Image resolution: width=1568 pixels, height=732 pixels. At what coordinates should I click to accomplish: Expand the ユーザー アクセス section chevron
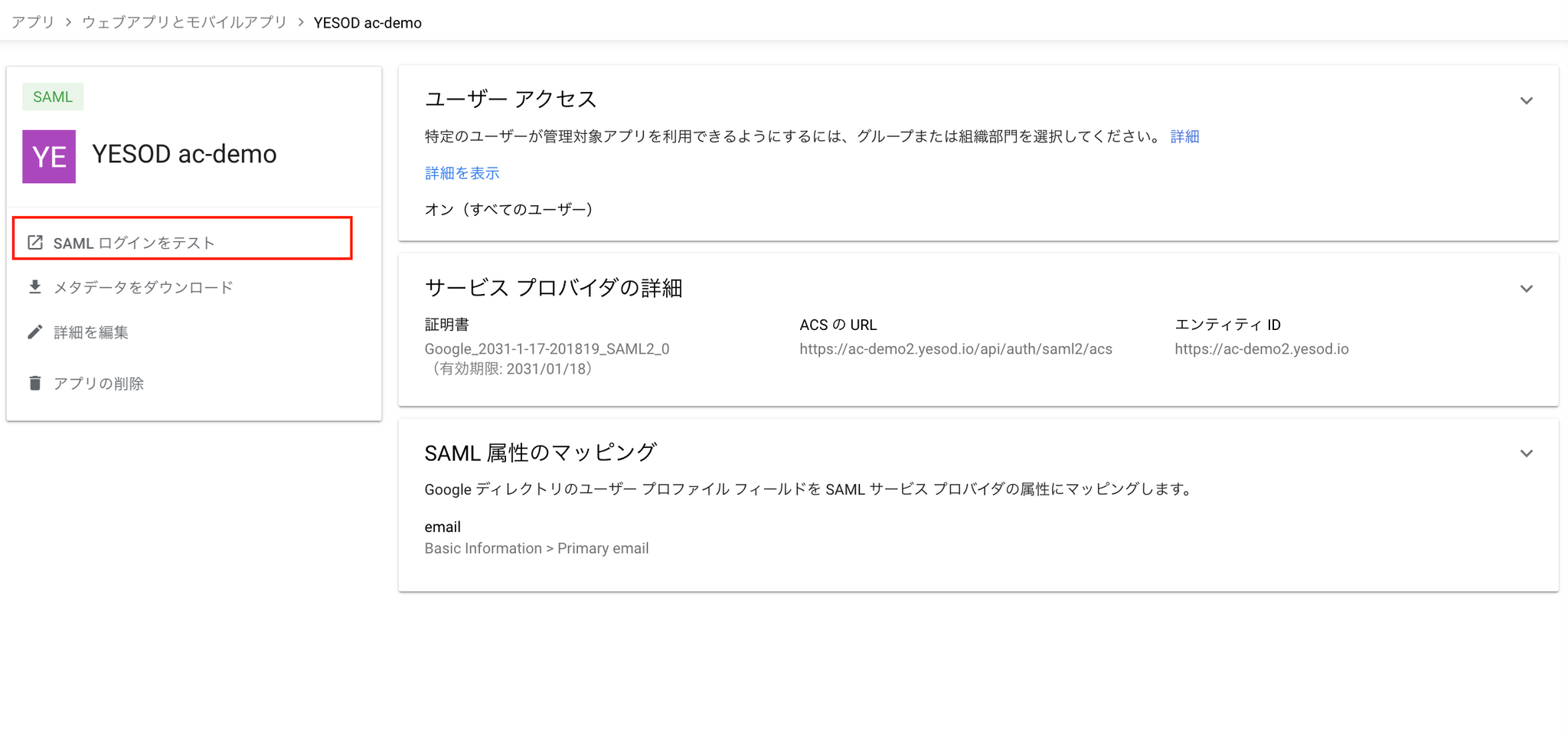(1526, 101)
